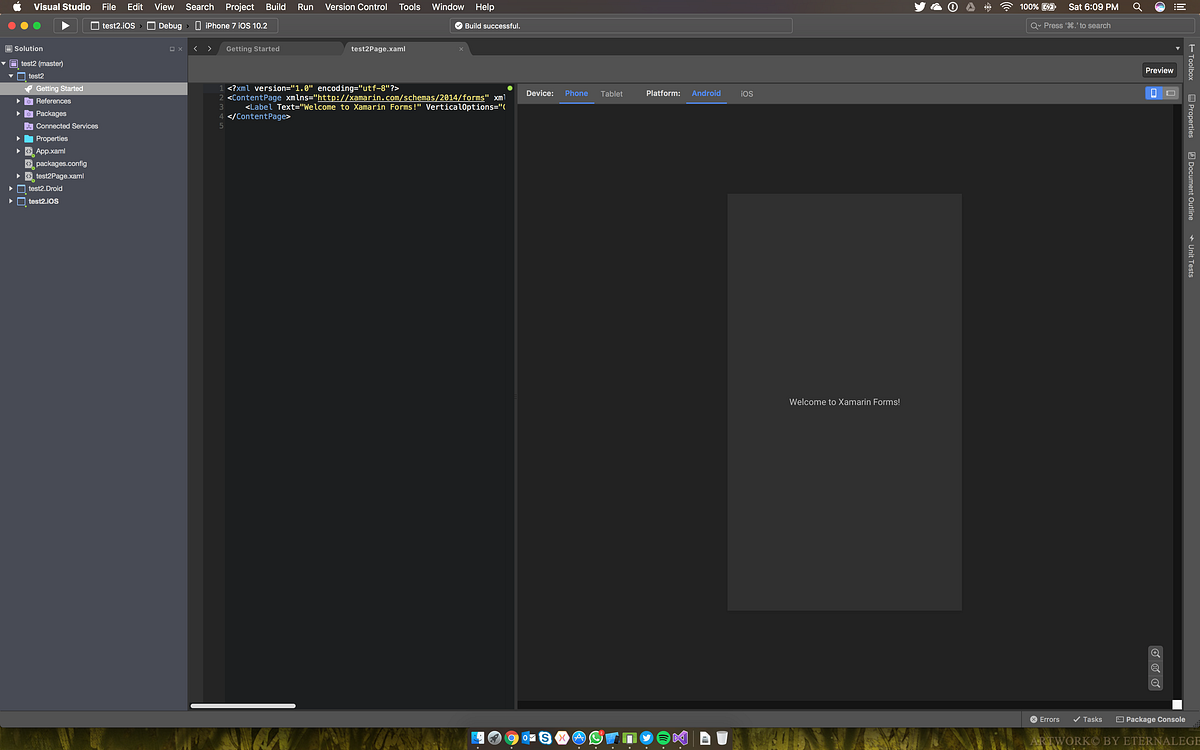Open the iPhone 7 iOS 10.2 device selector
1200x750 pixels.
click(234, 25)
